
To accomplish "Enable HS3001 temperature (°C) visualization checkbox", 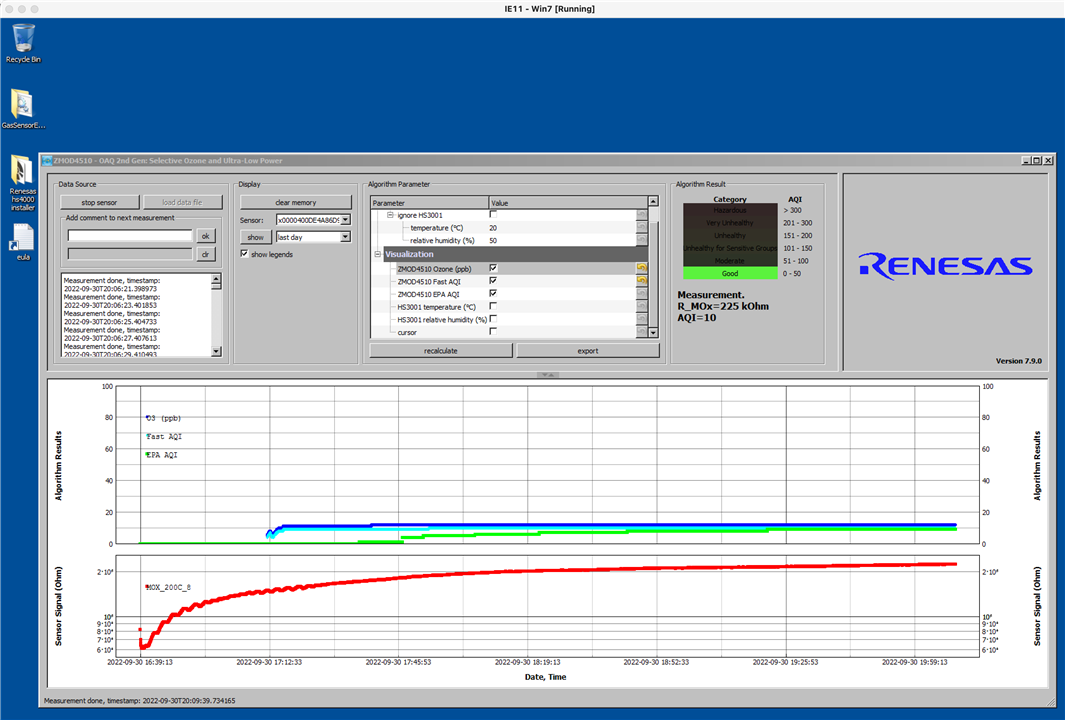I will (x=493, y=306).
